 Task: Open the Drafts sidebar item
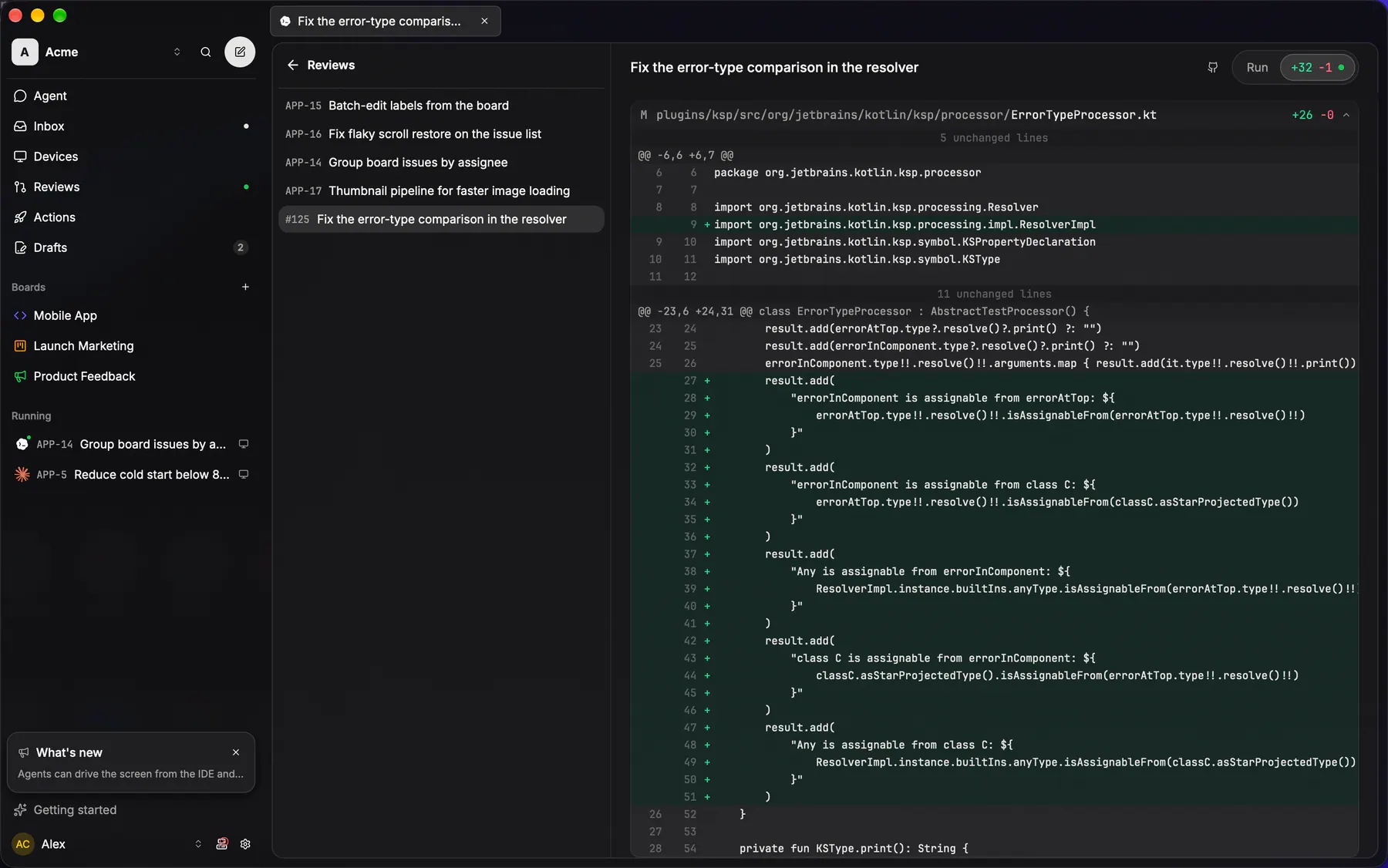pyautogui.click(x=132, y=247)
